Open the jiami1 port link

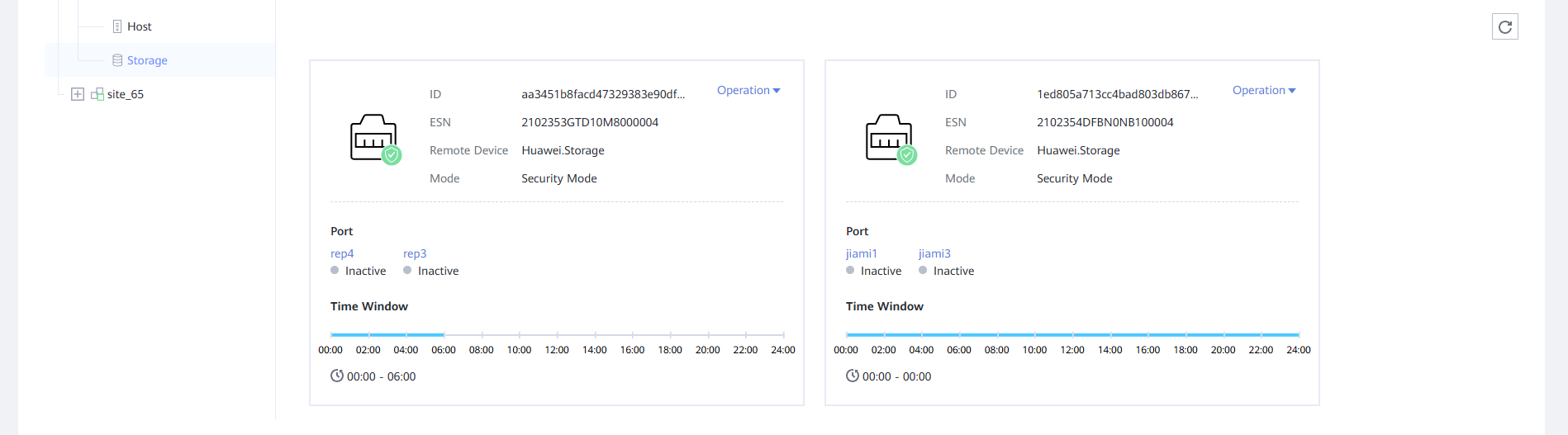pyautogui.click(x=861, y=253)
